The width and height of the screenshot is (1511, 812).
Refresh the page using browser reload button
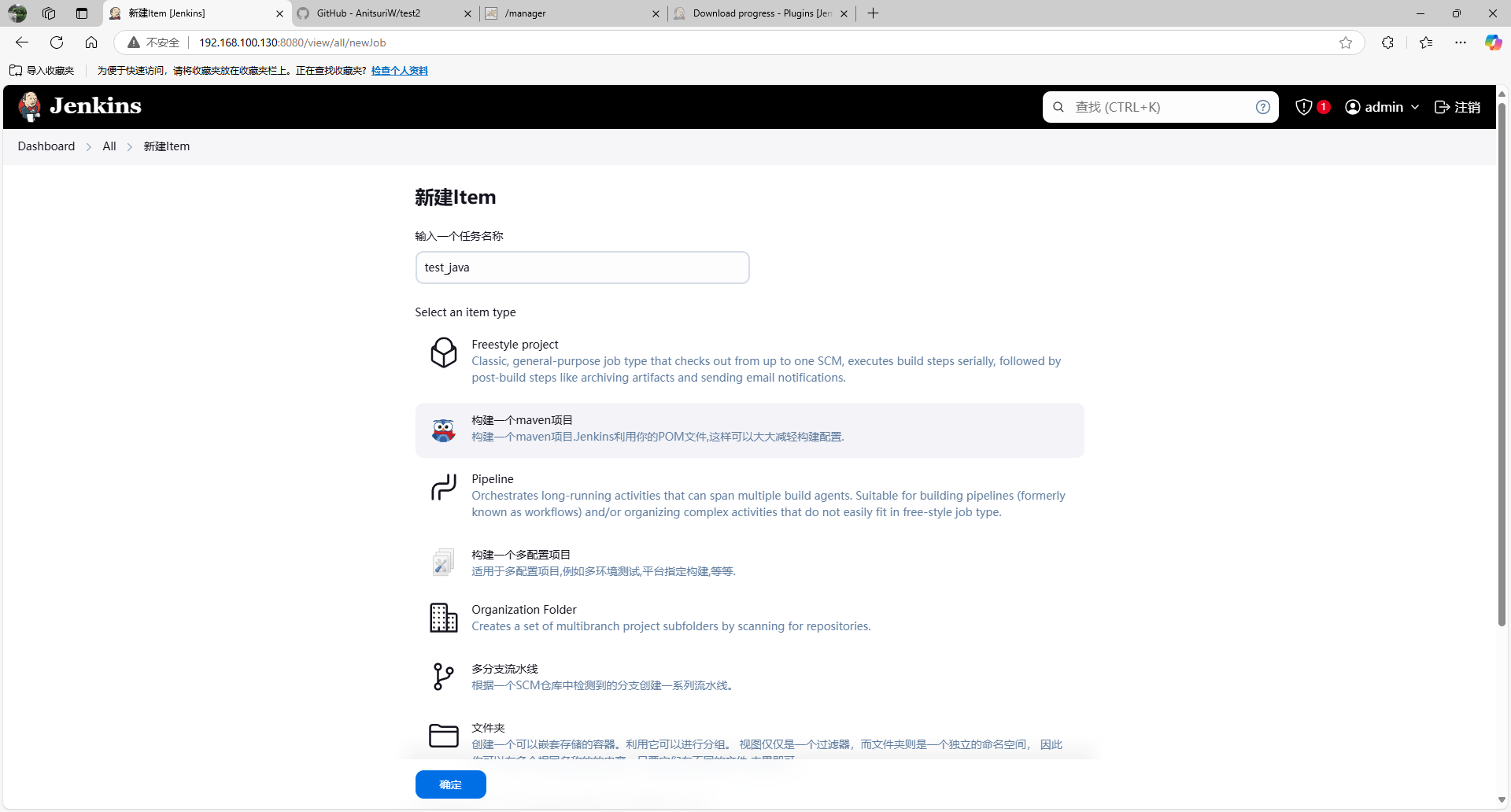[57, 42]
